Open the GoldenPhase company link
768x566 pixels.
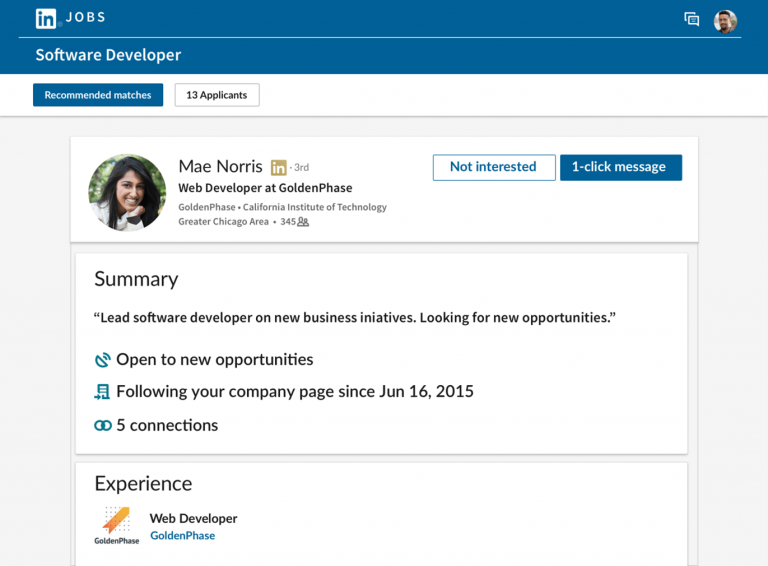pos(182,536)
